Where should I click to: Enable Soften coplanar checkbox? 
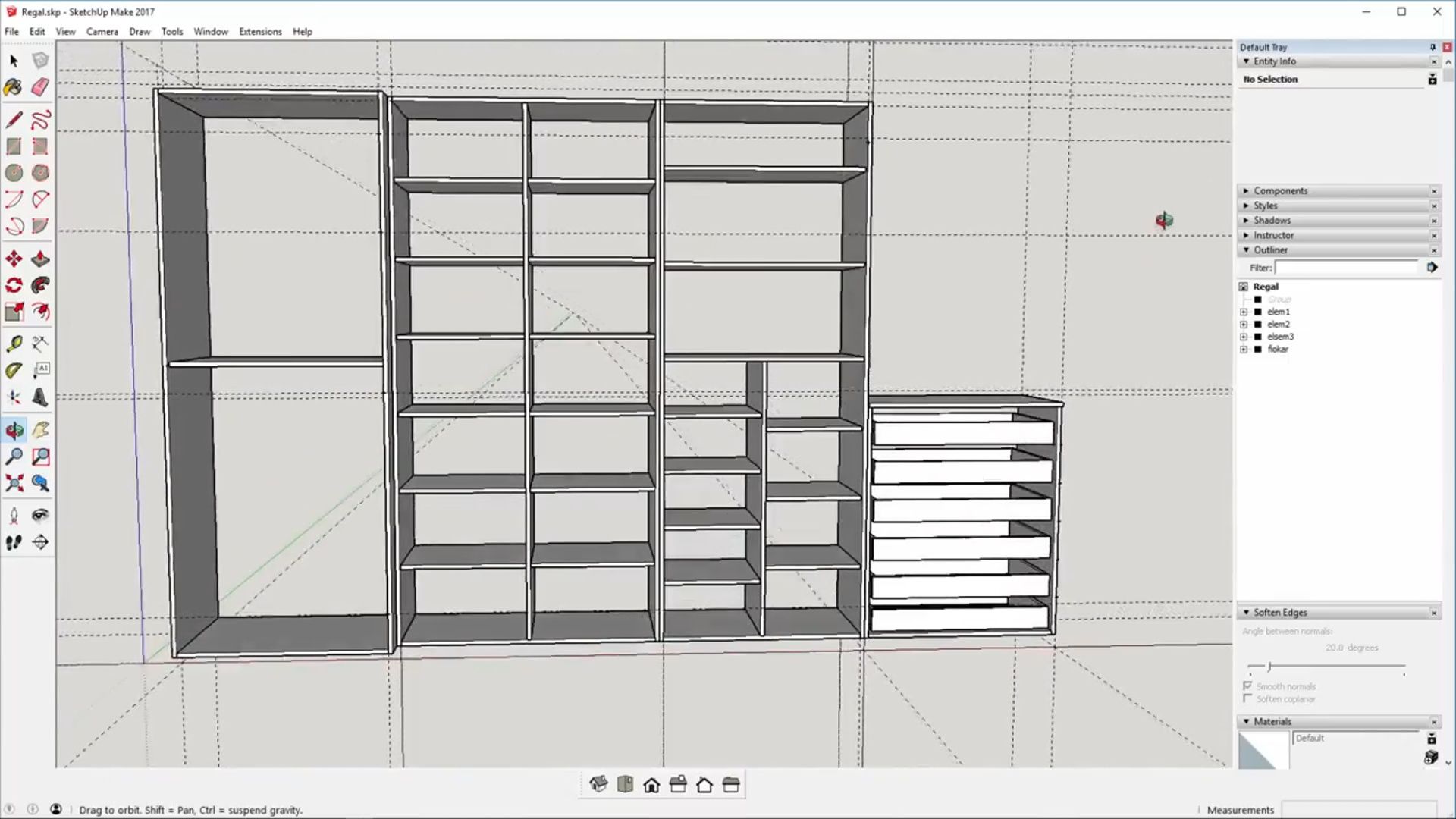coord(1247,698)
